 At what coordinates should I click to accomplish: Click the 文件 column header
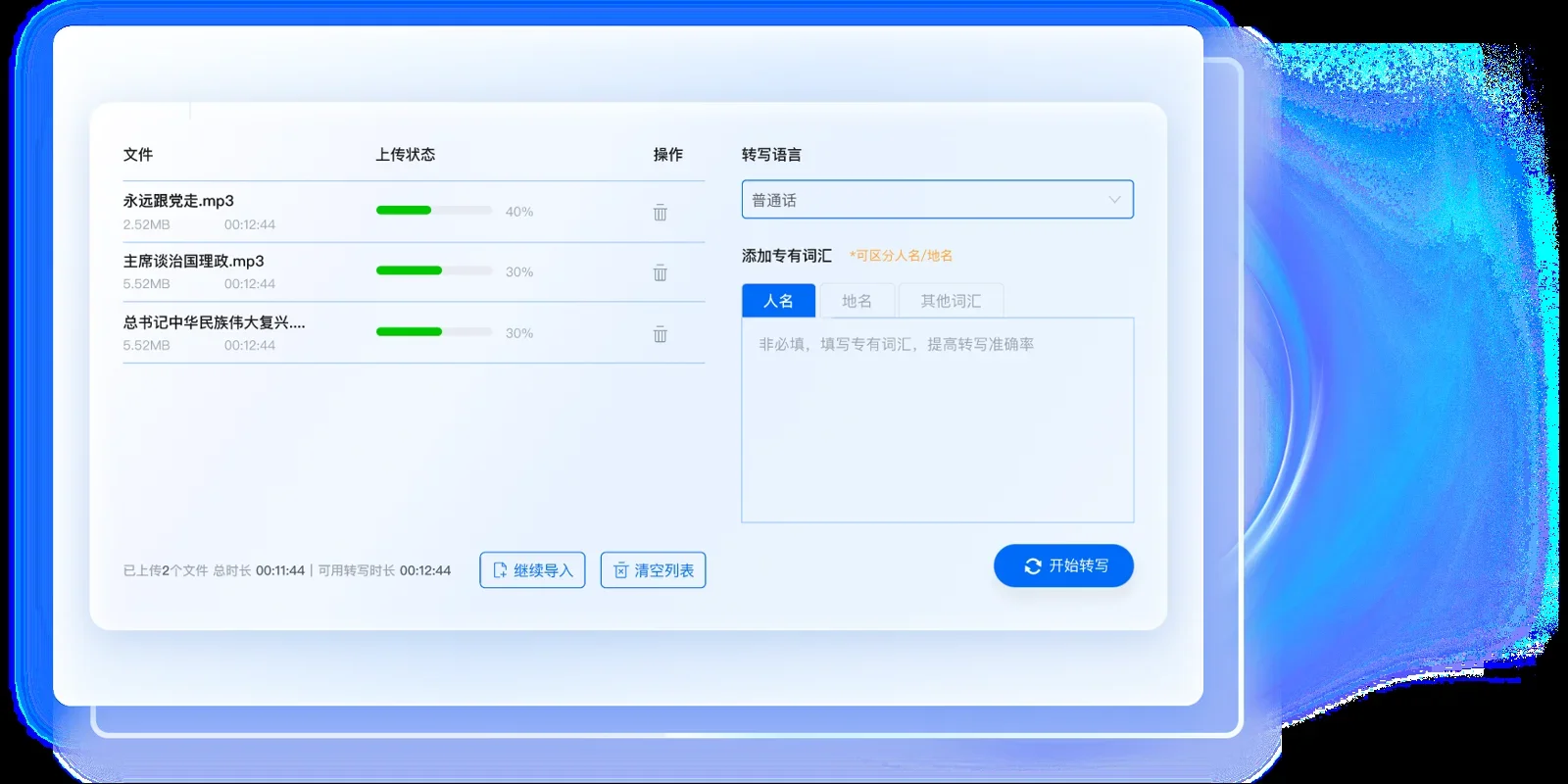138,155
